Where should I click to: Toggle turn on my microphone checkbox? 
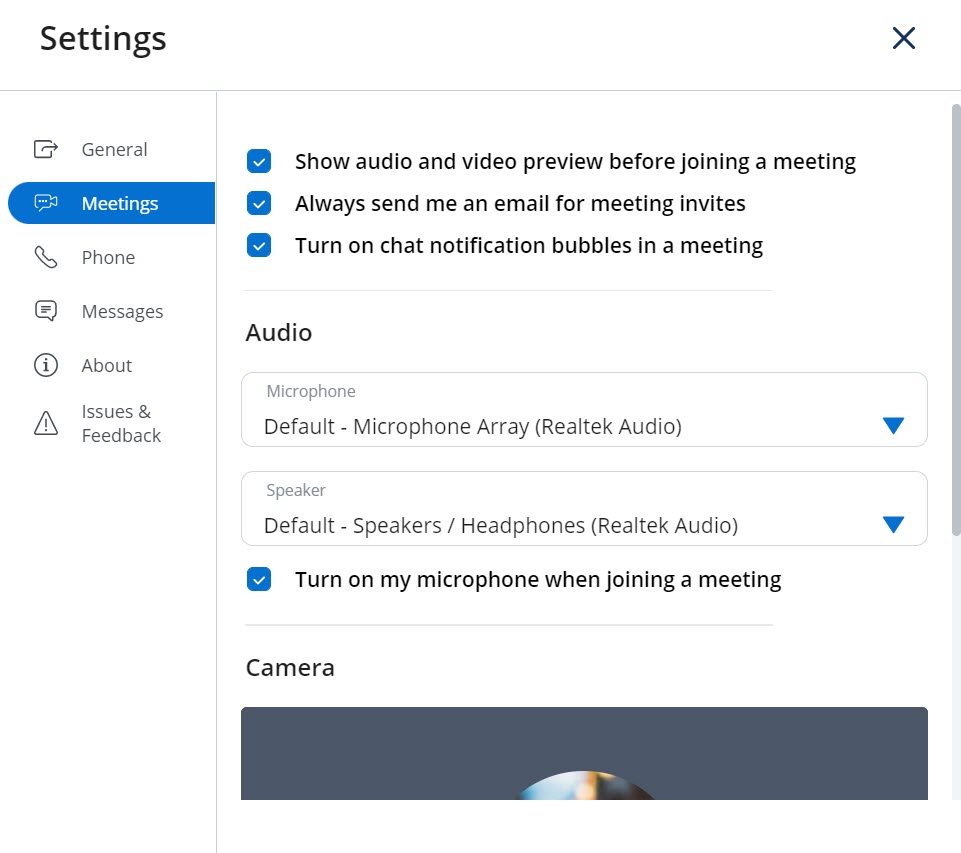tap(259, 579)
